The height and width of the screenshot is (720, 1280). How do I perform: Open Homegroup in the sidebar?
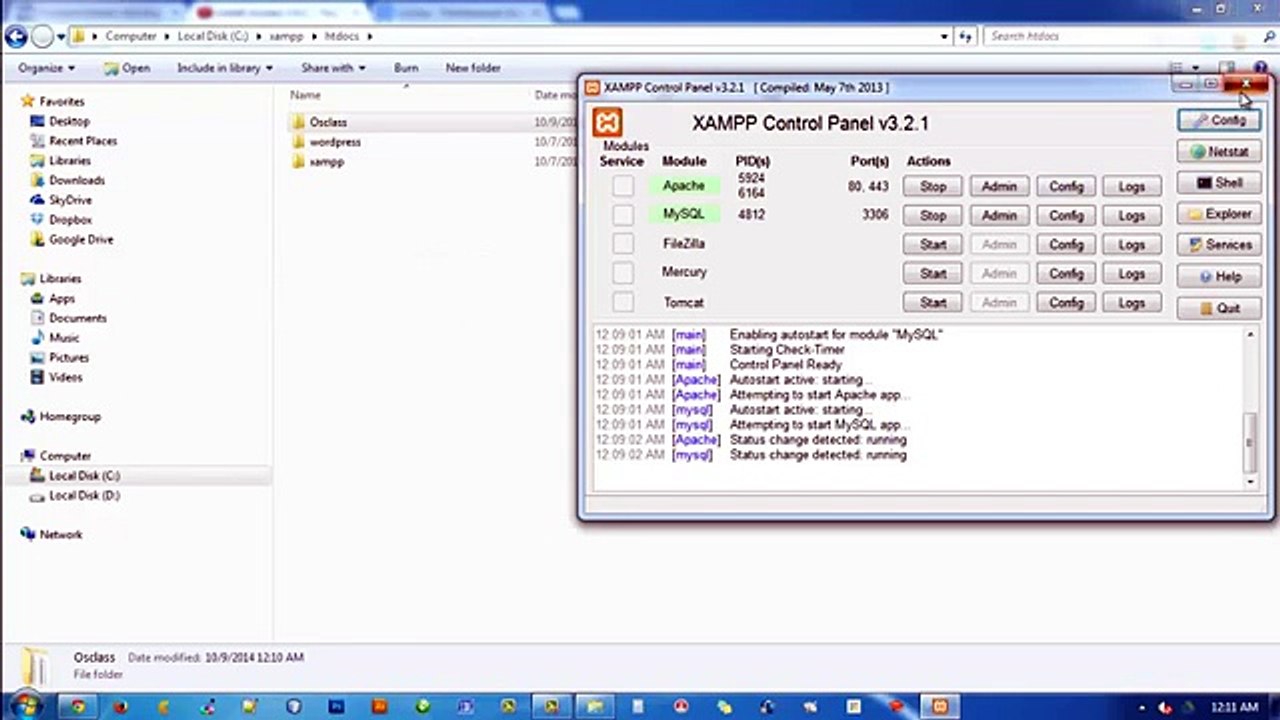[70, 417]
